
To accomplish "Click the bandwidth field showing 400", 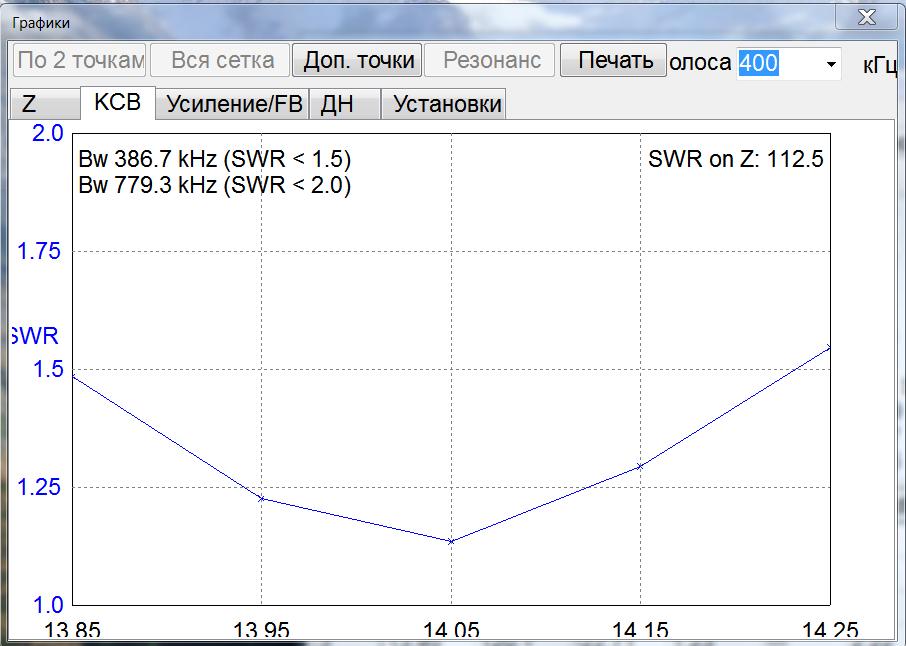I will 778,63.
